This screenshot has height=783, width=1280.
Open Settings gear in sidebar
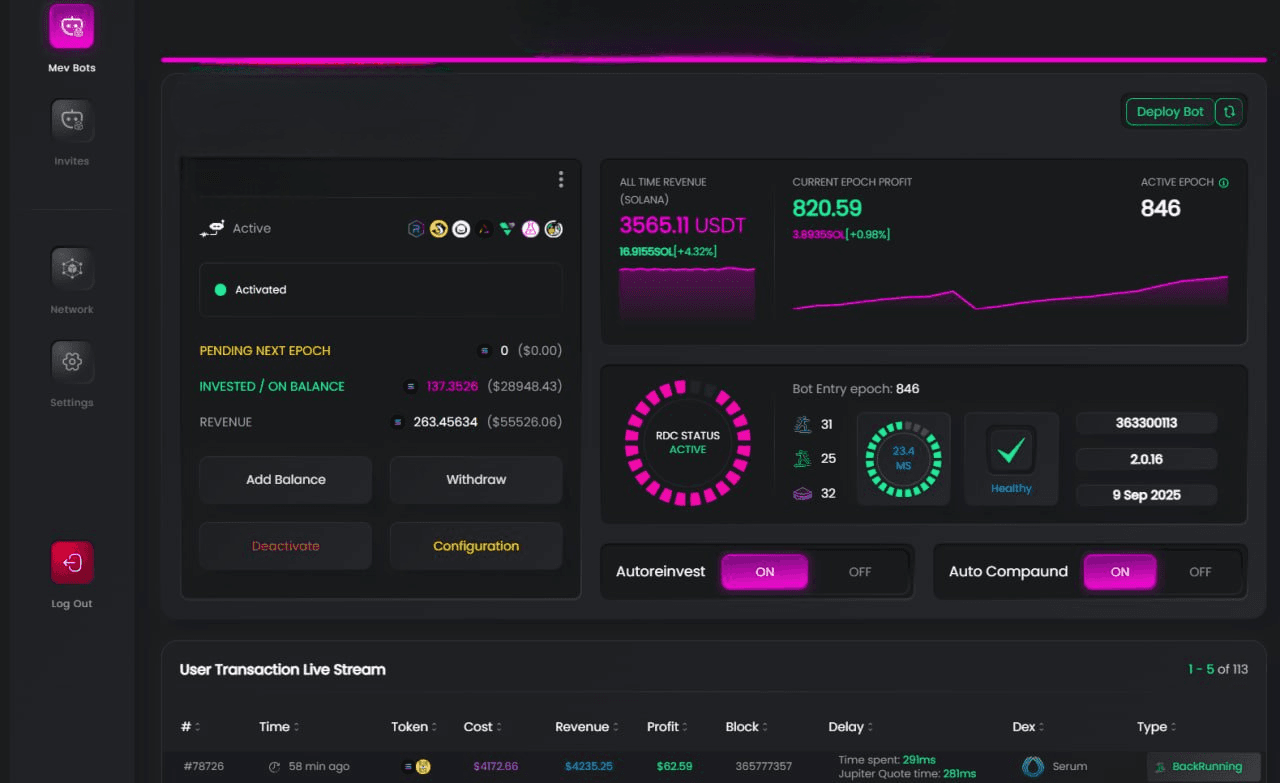click(72, 361)
